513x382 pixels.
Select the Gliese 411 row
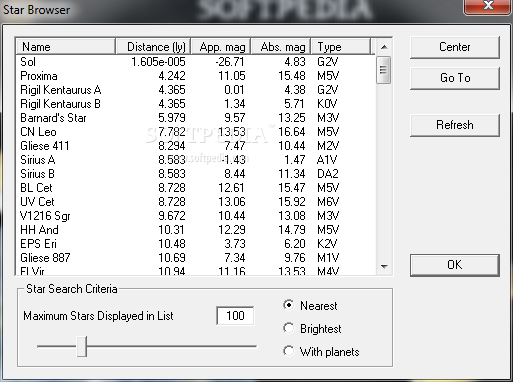pyautogui.click(x=196, y=146)
